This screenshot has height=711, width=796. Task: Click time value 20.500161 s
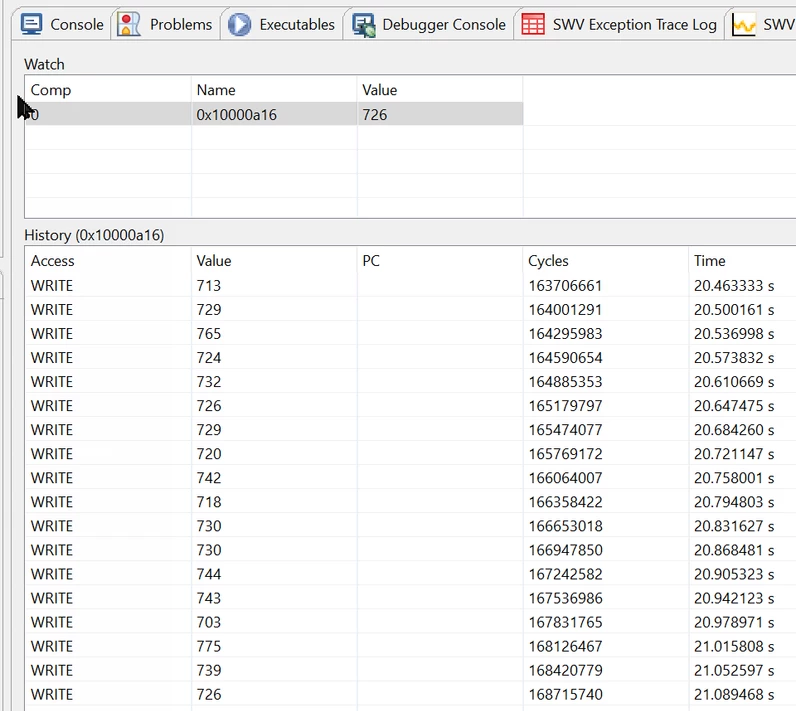[x=734, y=310]
